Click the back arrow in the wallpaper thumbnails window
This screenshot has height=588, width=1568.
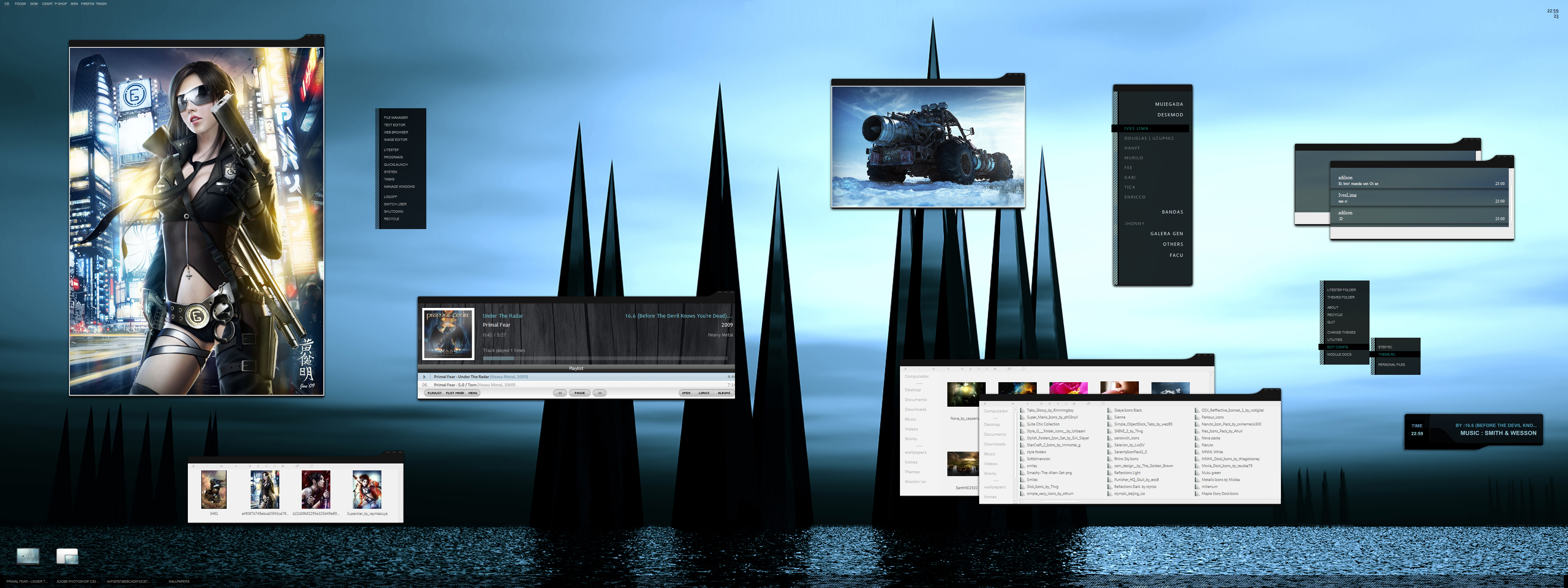point(906,369)
